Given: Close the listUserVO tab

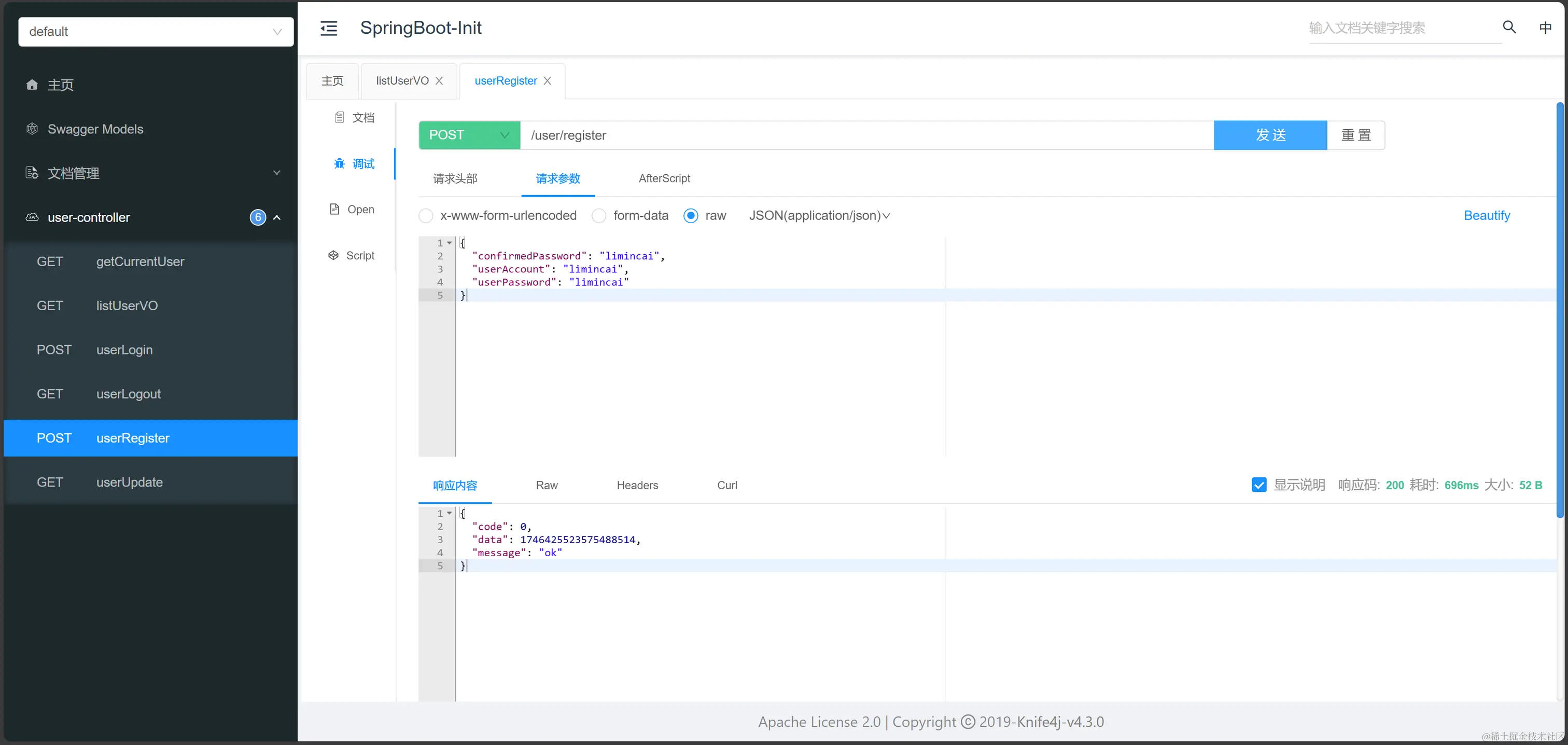Looking at the screenshot, I should point(439,81).
